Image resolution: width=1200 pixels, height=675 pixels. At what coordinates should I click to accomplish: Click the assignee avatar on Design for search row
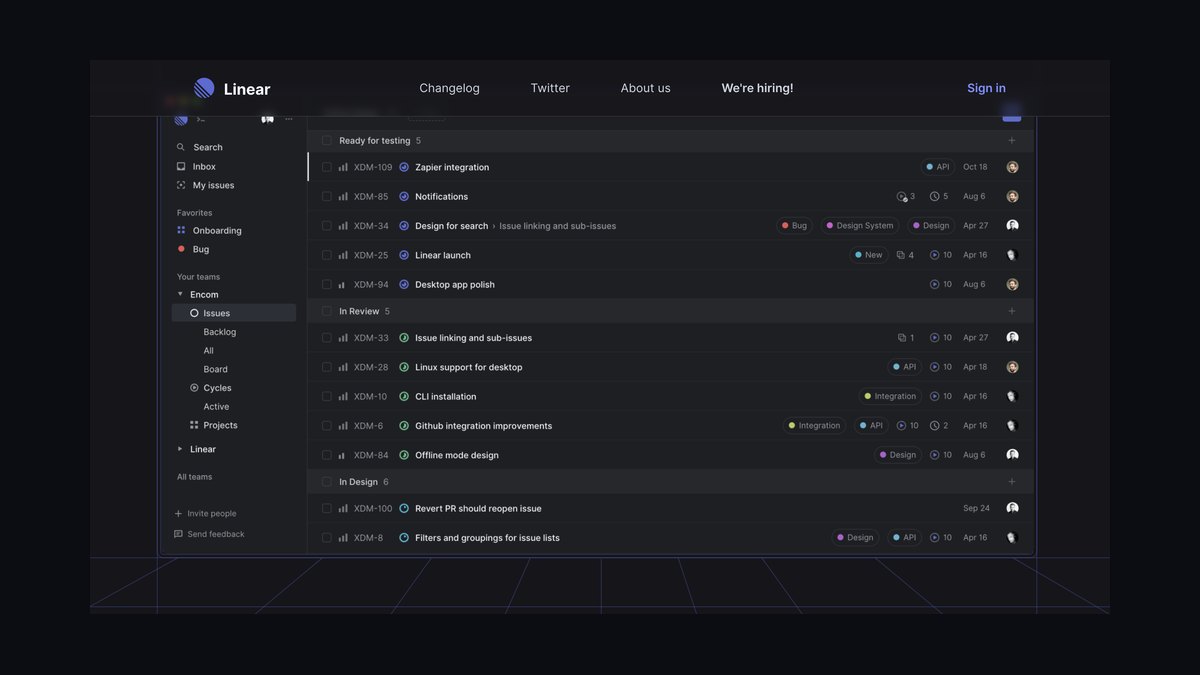(x=1012, y=226)
